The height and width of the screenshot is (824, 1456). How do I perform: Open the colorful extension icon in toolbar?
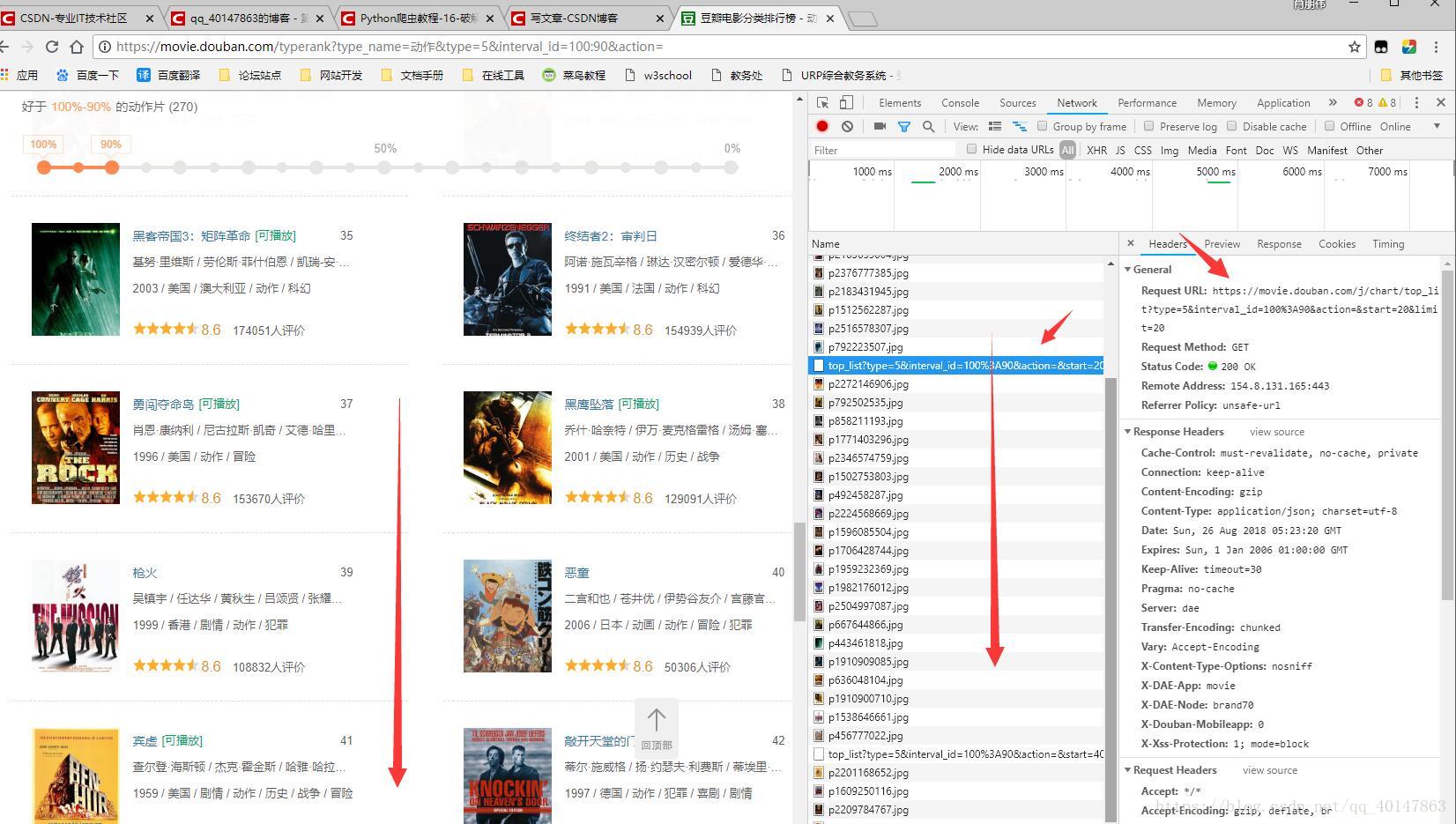click(x=1408, y=47)
